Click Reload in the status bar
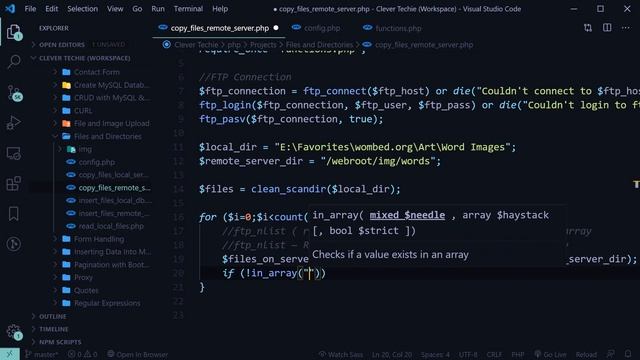 coord(586,354)
